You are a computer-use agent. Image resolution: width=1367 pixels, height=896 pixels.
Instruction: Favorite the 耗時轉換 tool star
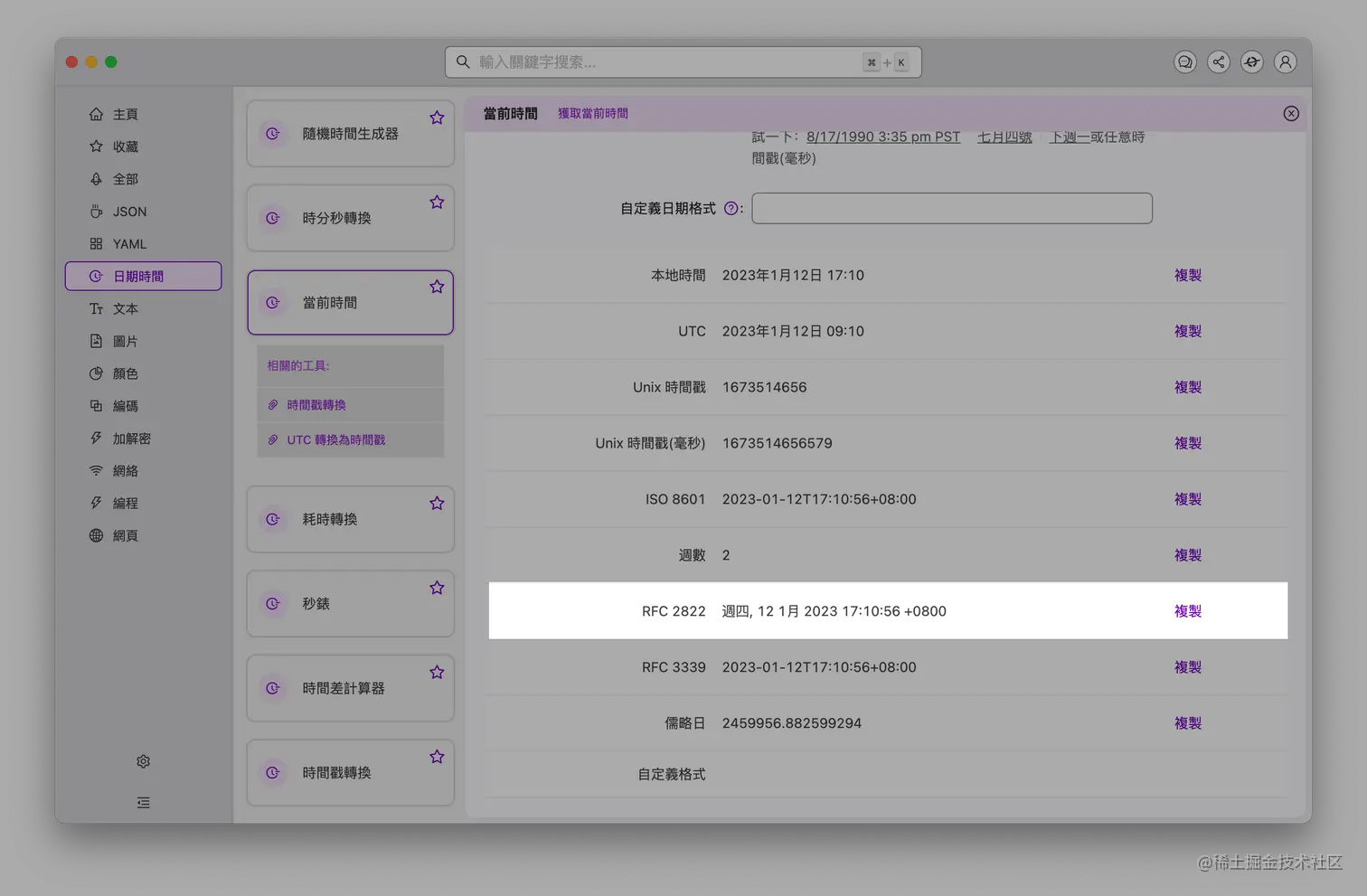pyautogui.click(x=437, y=503)
